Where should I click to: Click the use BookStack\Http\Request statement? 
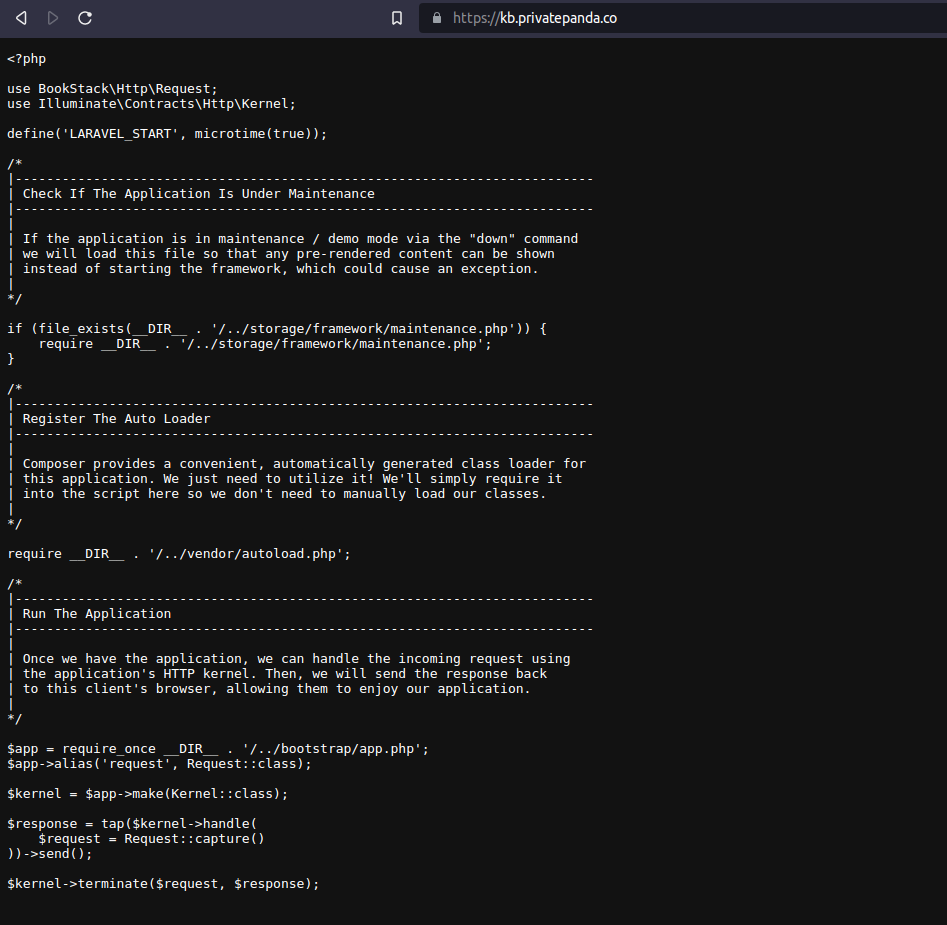click(x=112, y=88)
